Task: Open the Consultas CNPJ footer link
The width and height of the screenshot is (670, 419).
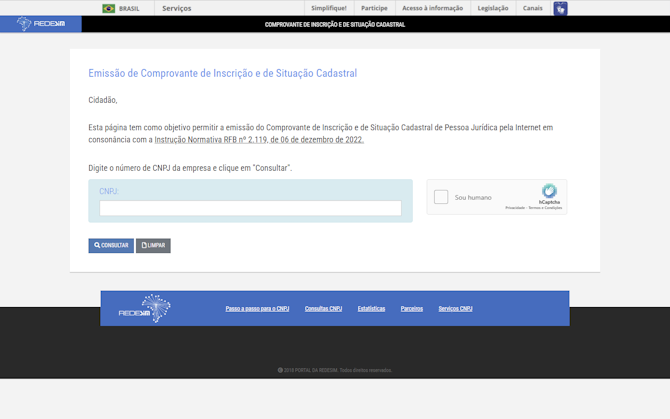Action: tap(323, 308)
